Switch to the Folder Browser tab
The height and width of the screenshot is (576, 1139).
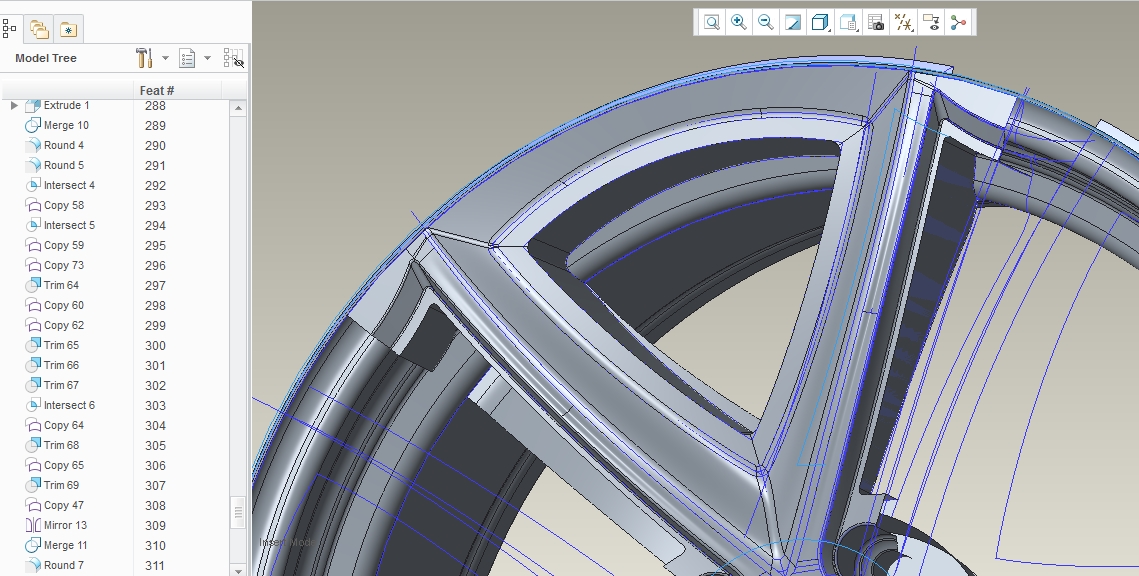38,29
